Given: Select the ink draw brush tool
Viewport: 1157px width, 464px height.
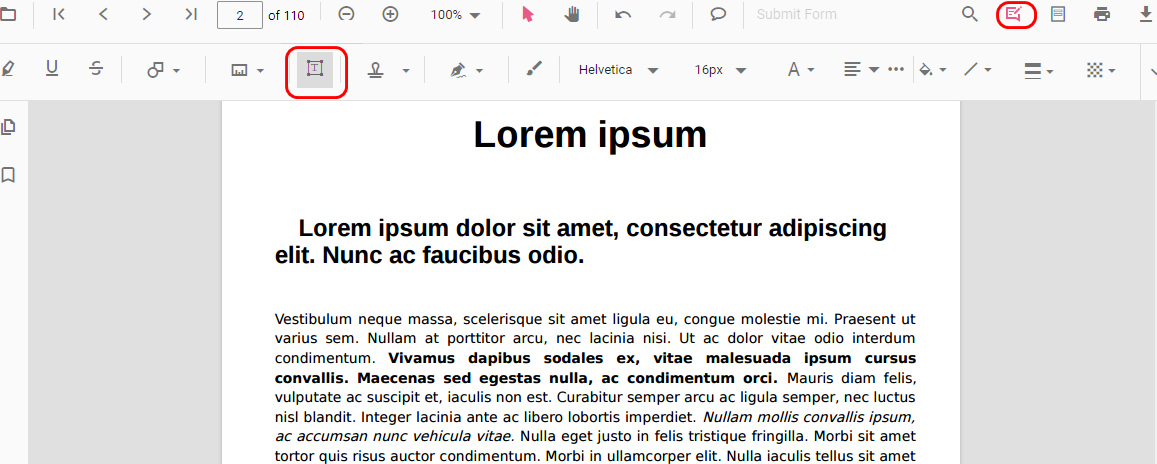Looking at the screenshot, I should (534, 69).
